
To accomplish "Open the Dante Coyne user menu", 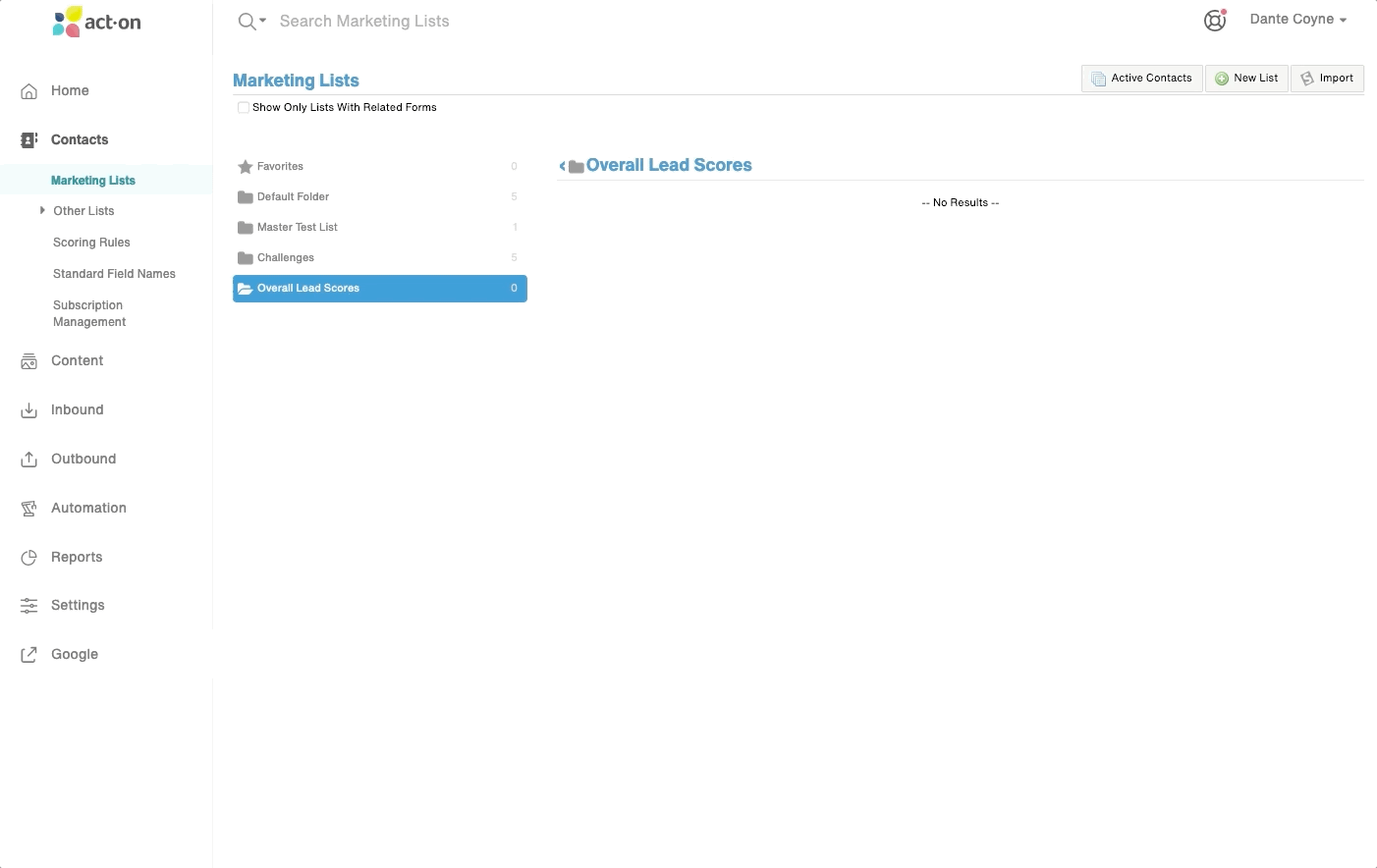I will tap(1297, 19).
